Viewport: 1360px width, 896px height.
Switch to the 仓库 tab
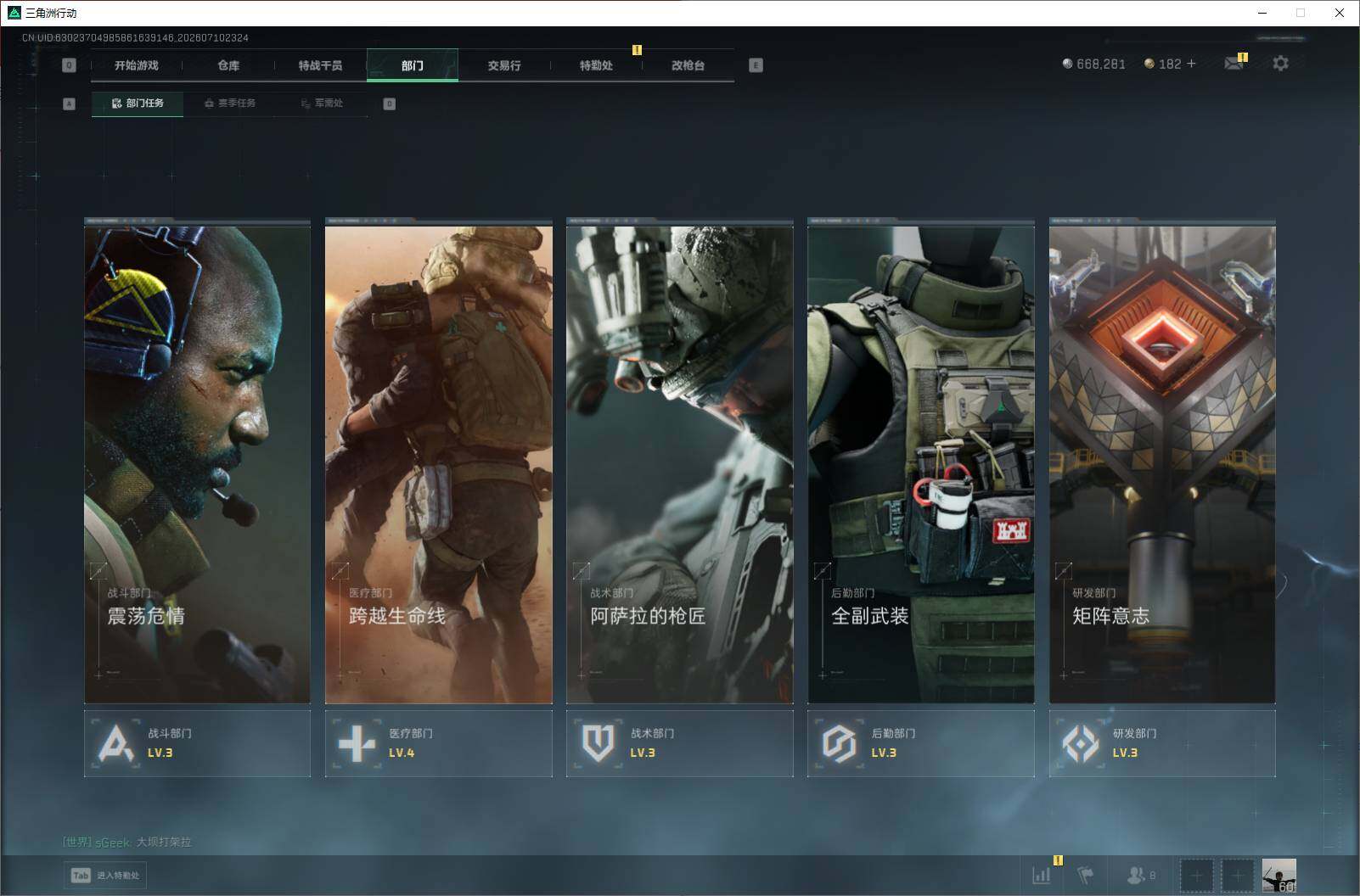(228, 65)
